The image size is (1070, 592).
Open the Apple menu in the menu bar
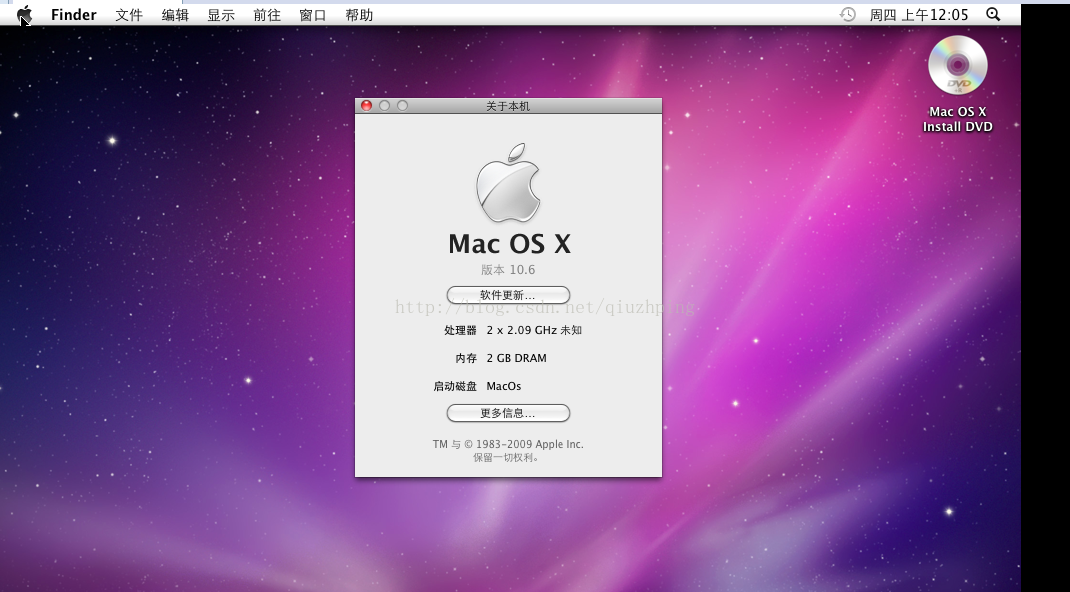pyautogui.click(x=24, y=14)
